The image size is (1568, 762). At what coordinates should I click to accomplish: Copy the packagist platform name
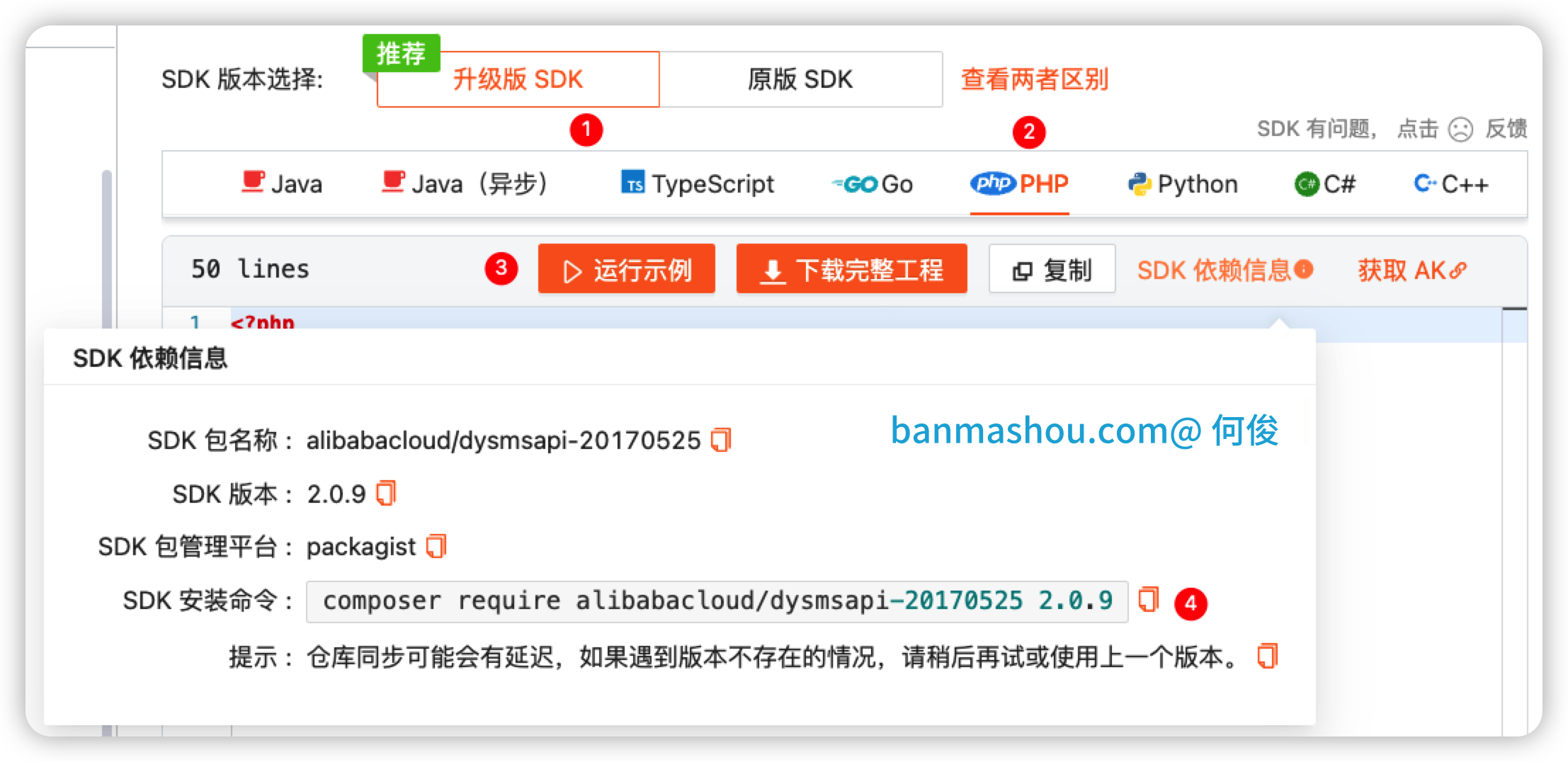(x=436, y=546)
